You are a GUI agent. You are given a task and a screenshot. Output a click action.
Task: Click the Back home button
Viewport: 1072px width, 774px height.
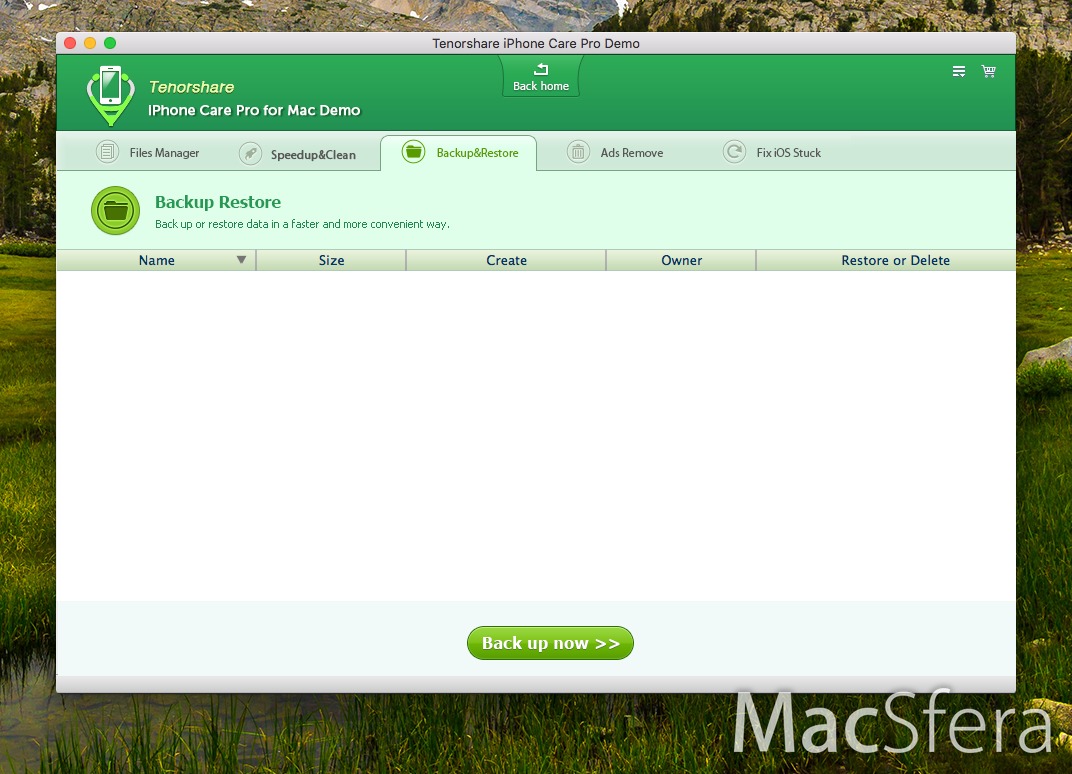541,77
